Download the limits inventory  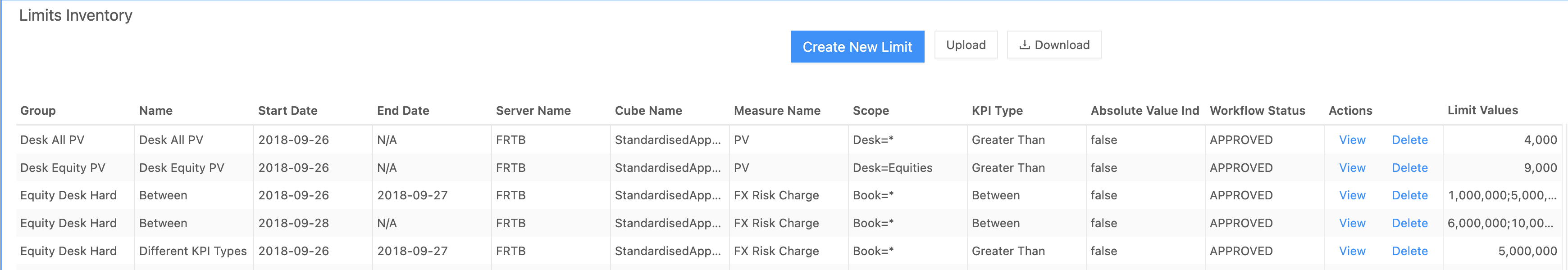pos(1054,45)
